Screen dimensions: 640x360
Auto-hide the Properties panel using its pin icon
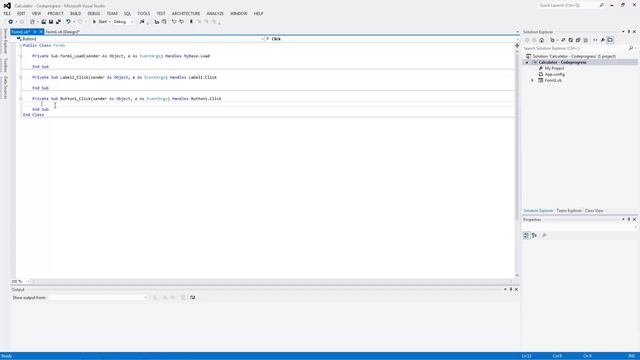click(629, 220)
